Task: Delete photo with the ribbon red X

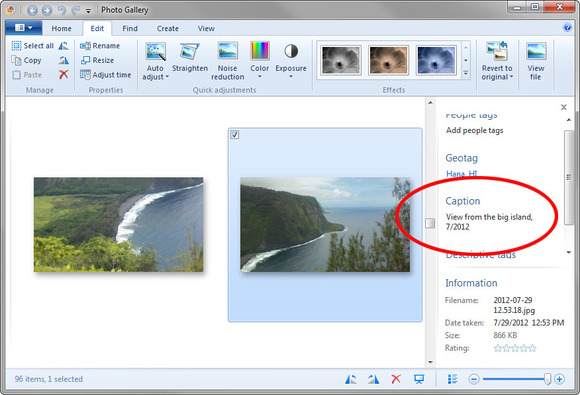Action: pos(64,75)
